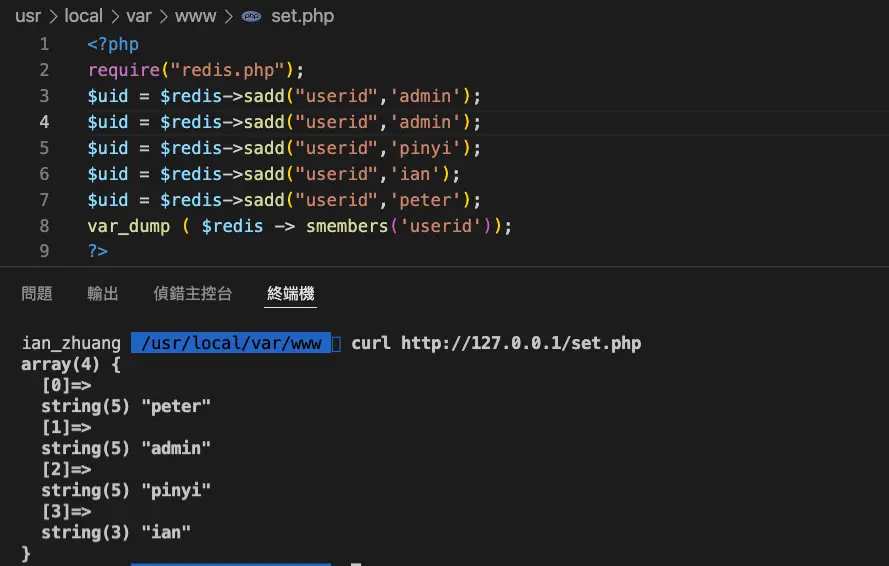The width and height of the screenshot is (889, 566).
Task: Click line number 1 in the gutter
Action: point(44,44)
